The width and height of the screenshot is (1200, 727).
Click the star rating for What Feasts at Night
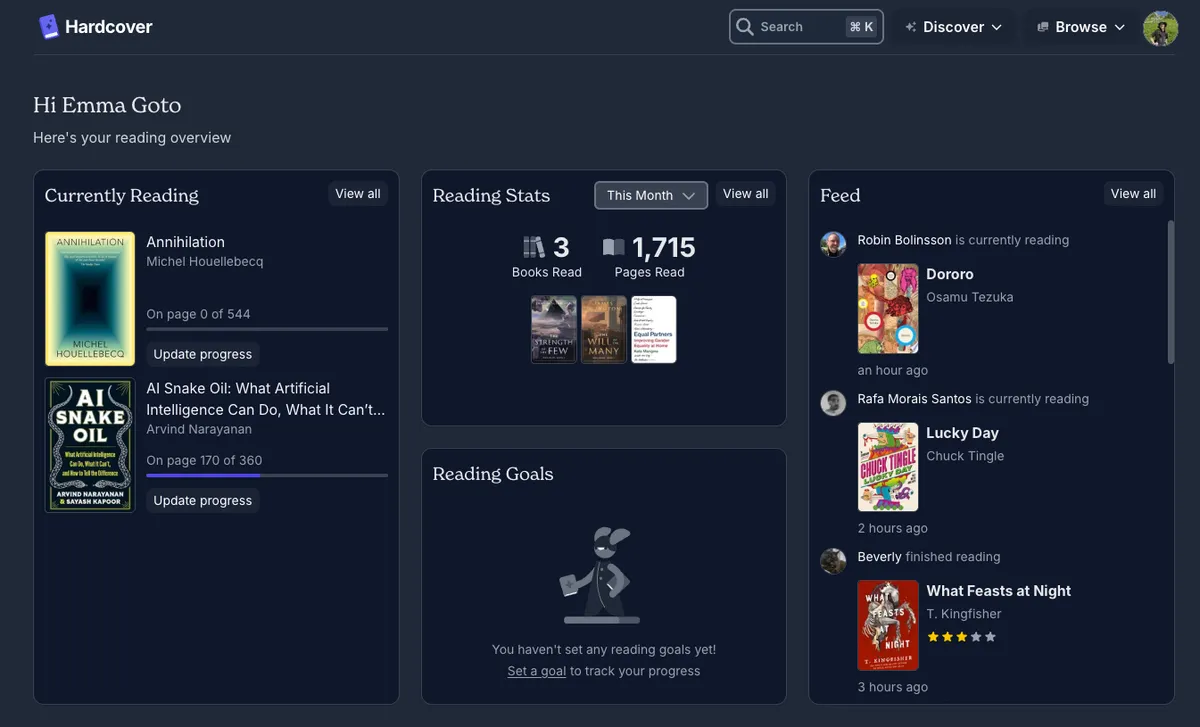point(961,637)
